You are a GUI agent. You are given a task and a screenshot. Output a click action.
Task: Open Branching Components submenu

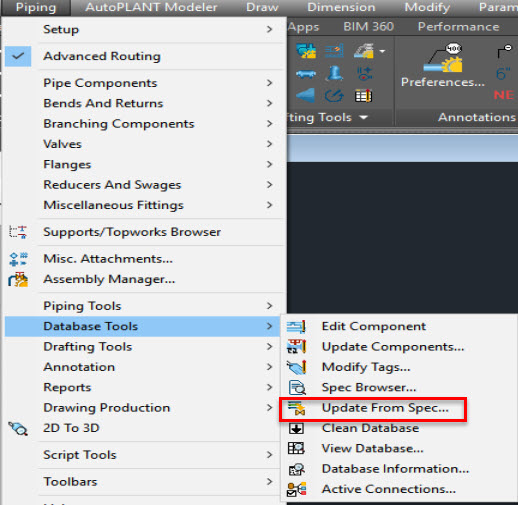119,124
